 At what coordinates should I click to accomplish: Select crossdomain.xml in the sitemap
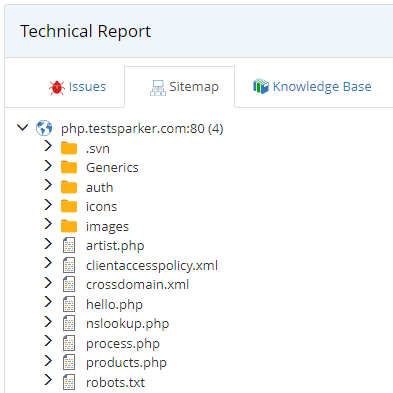point(137,285)
